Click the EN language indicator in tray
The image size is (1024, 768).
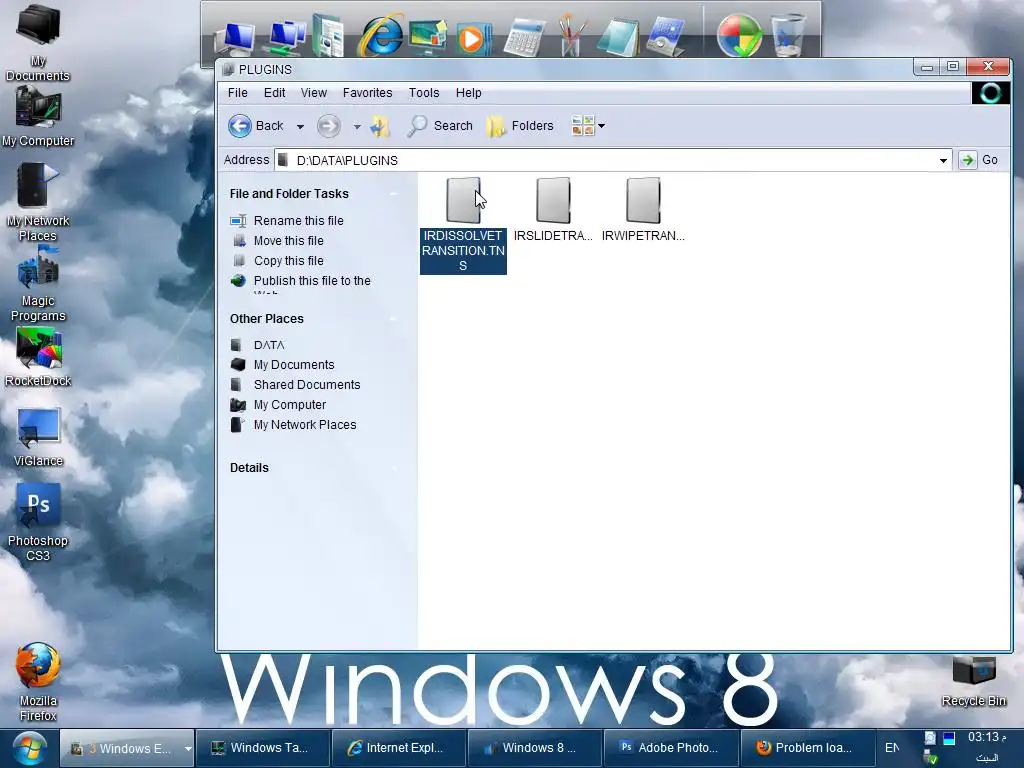pos(892,748)
